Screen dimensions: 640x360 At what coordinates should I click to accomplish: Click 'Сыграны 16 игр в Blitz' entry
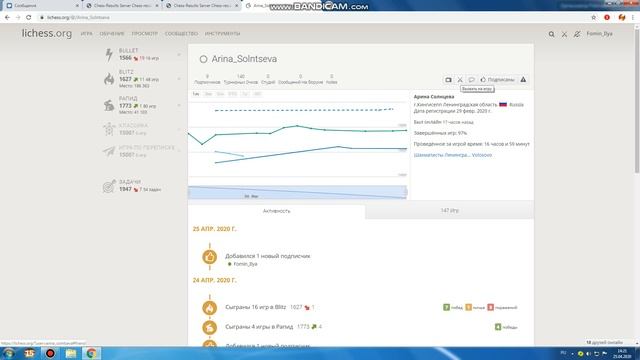(x=256, y=307)
